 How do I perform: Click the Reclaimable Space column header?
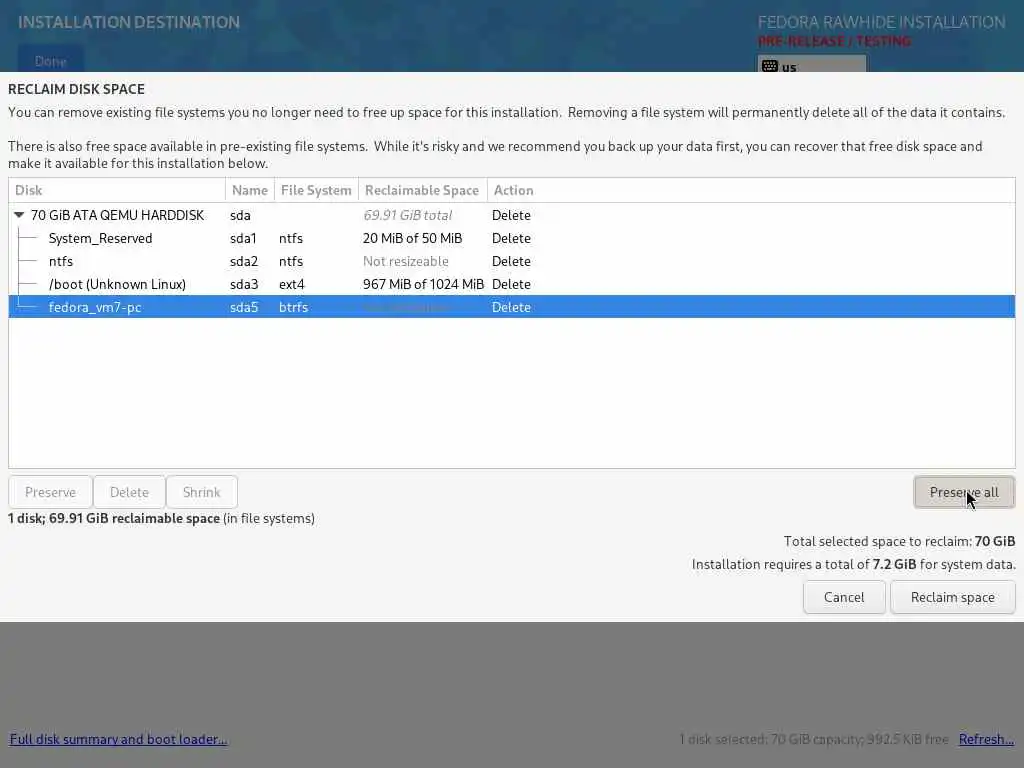click(423, 190)
